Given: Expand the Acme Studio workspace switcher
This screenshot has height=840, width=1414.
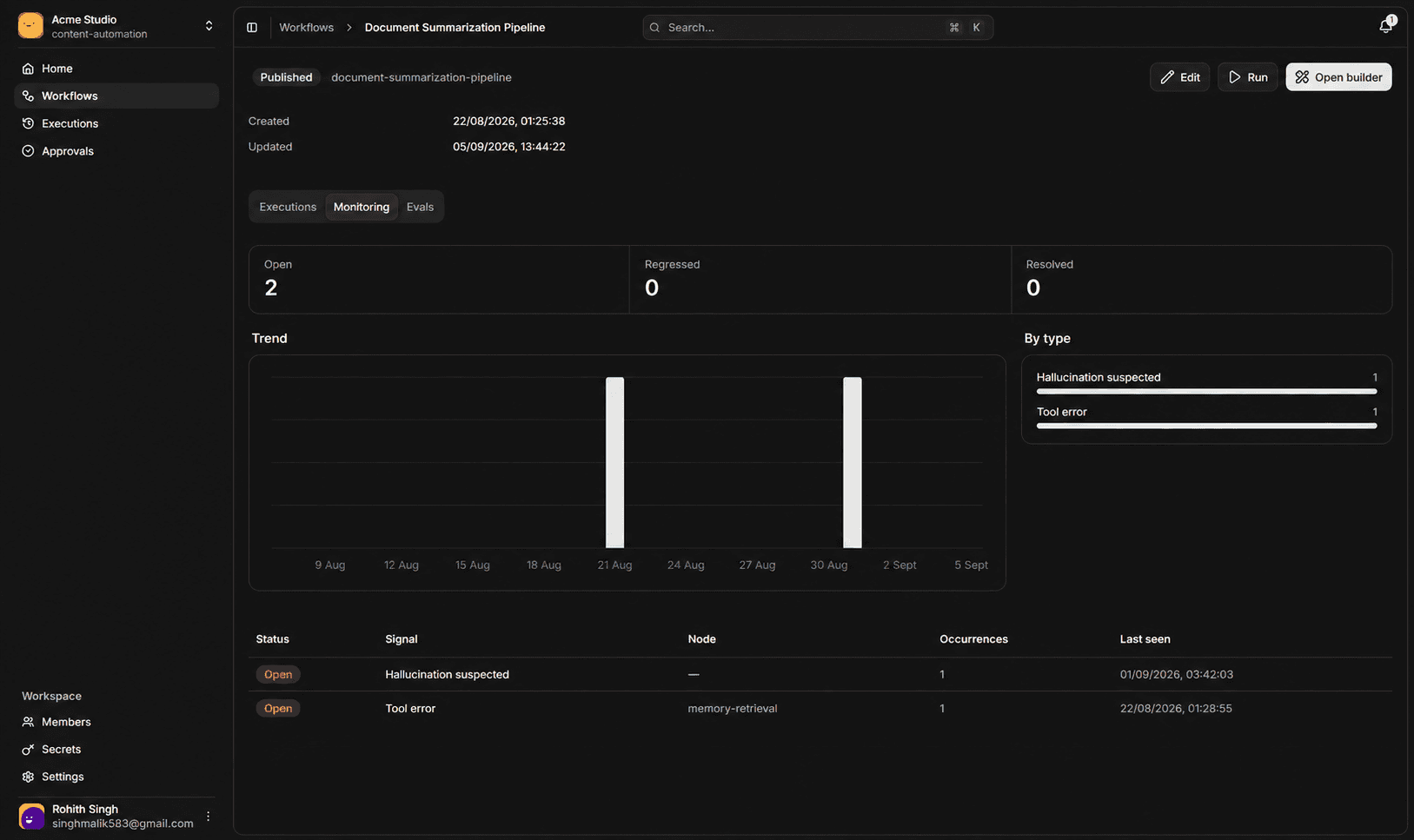Looking at the screenshot, I should coord(209,26).
